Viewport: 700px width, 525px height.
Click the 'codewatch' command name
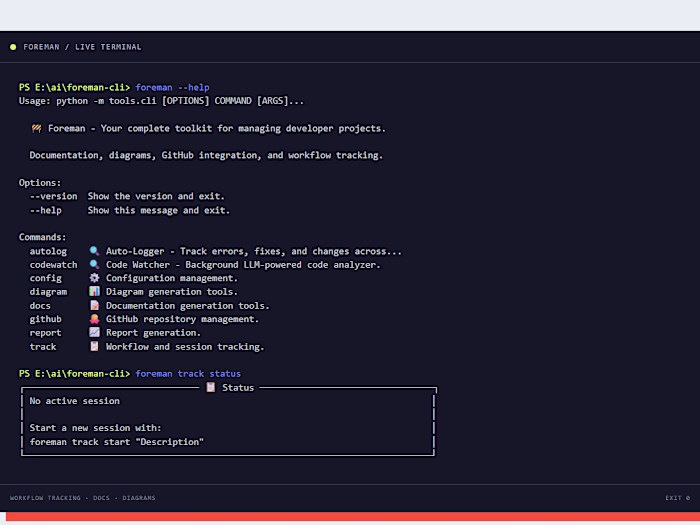tap(54, 265)
